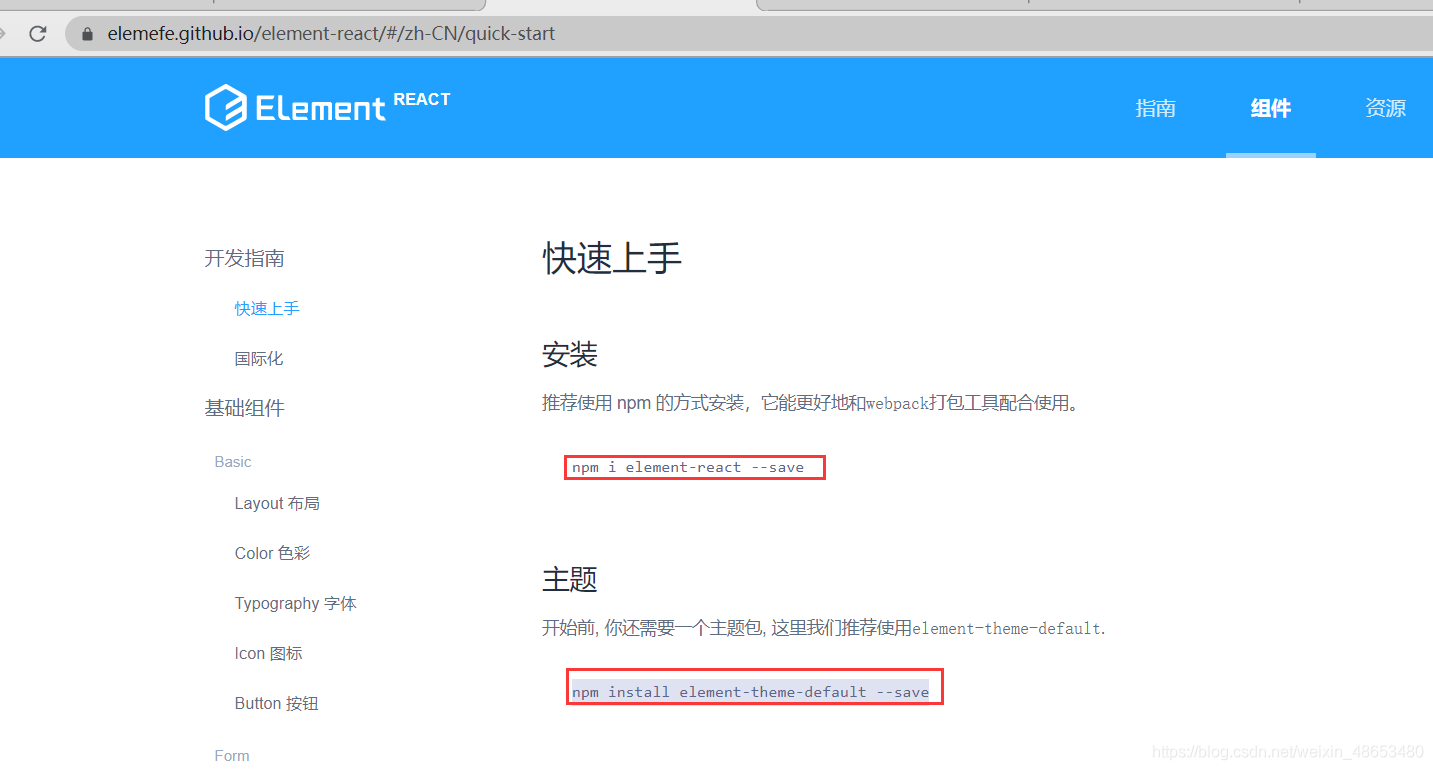Open the 资源 navigation tab
Screen dimensions: 1433x770
coord(1385,108)
